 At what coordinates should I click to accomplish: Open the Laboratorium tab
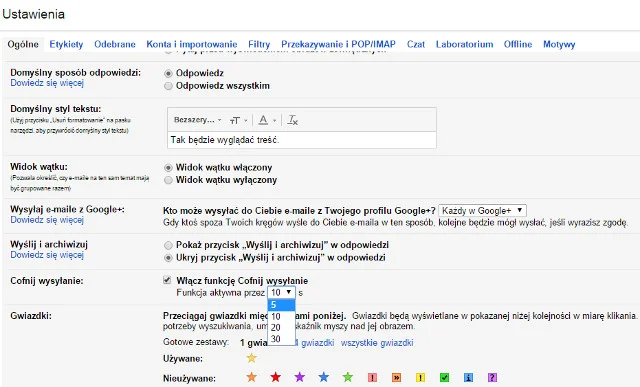pos(464,44)
